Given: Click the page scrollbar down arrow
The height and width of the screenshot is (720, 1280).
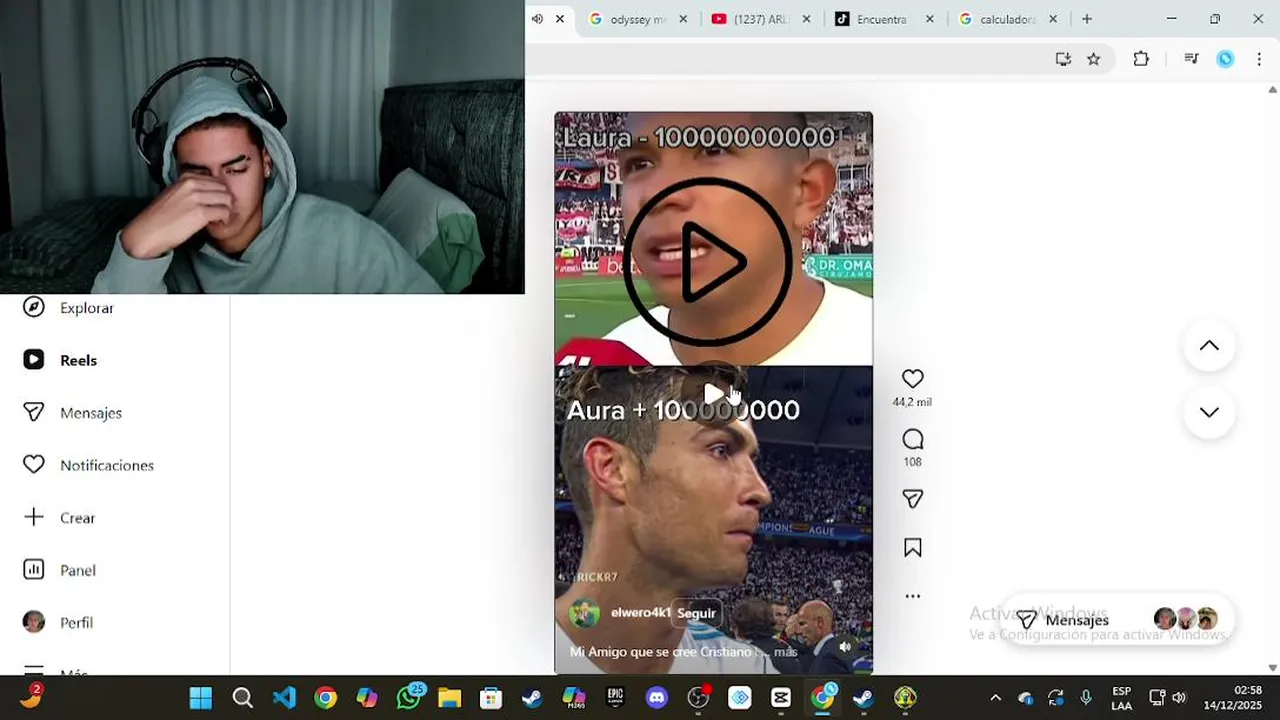Looking at the screenshot, I should tap(1272, 668).
